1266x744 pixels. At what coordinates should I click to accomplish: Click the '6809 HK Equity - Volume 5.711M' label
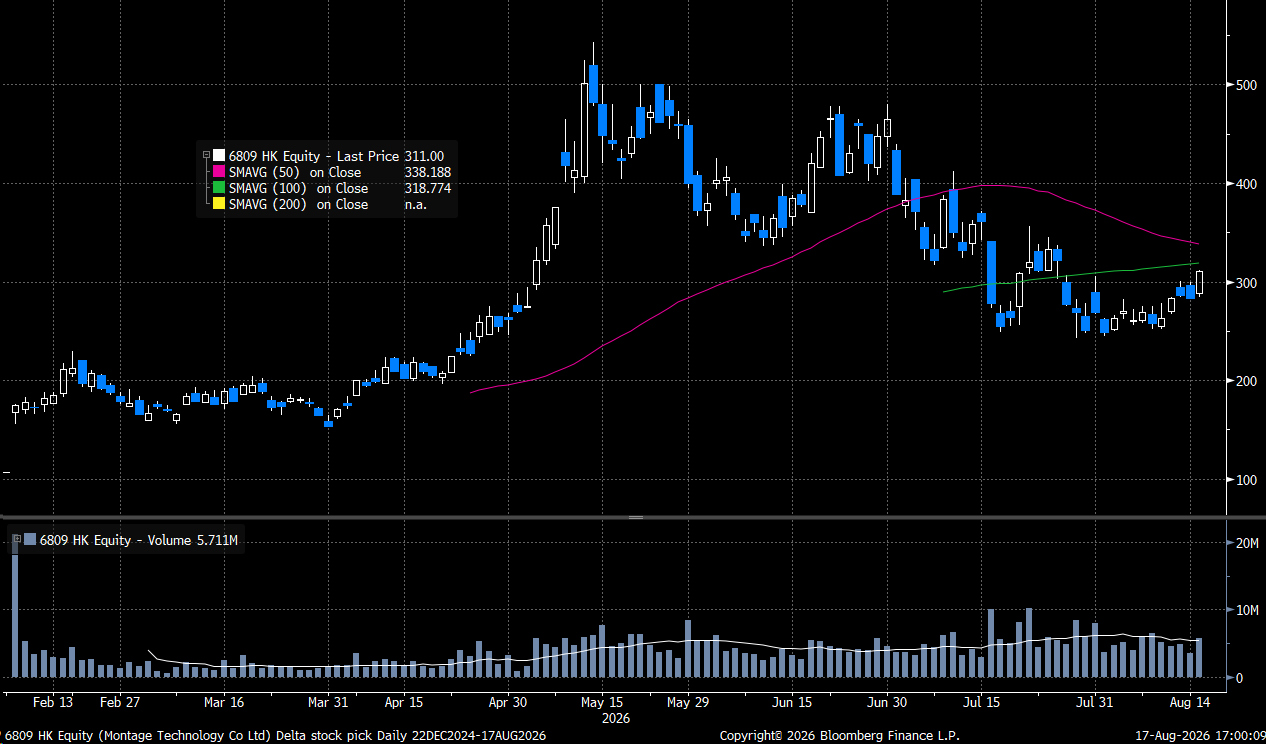(x=139, y=540)
